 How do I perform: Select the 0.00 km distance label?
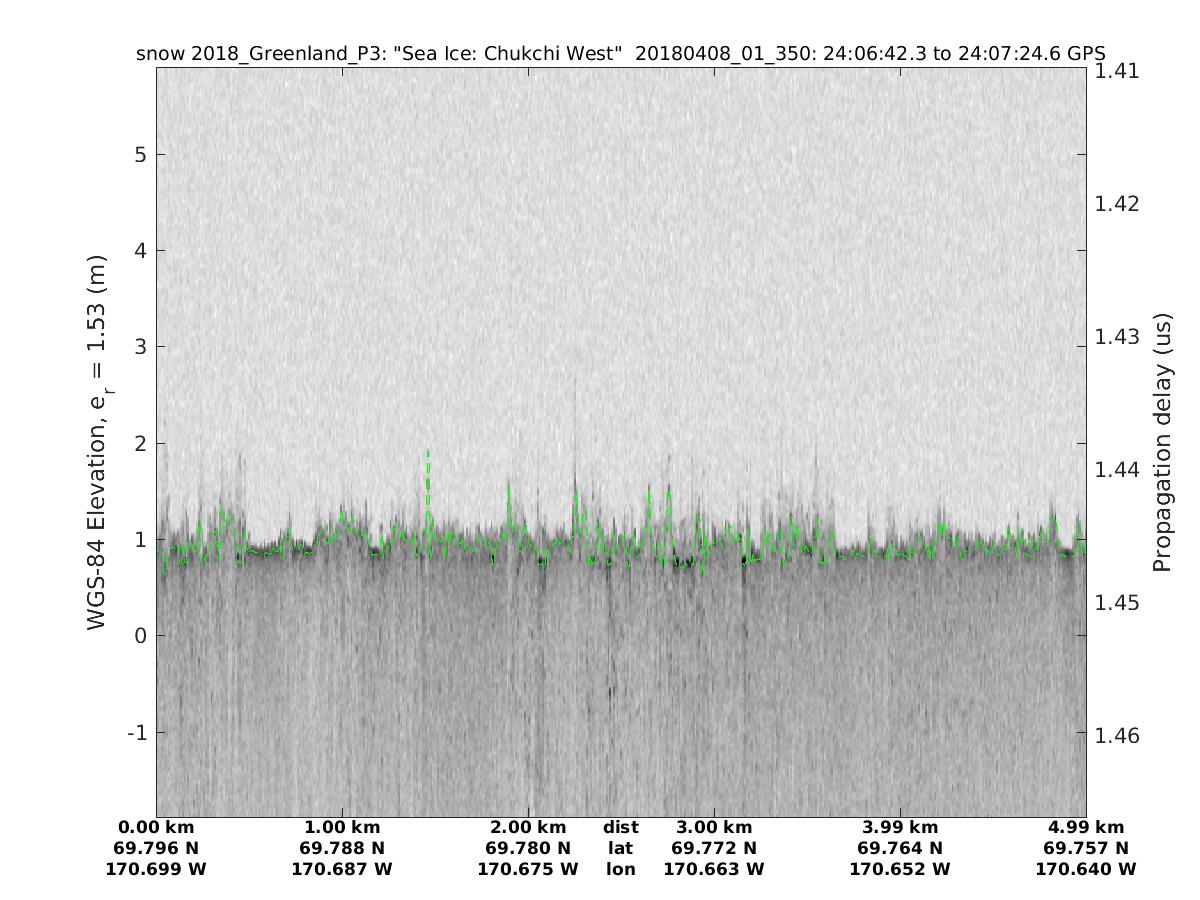(156, 827)
